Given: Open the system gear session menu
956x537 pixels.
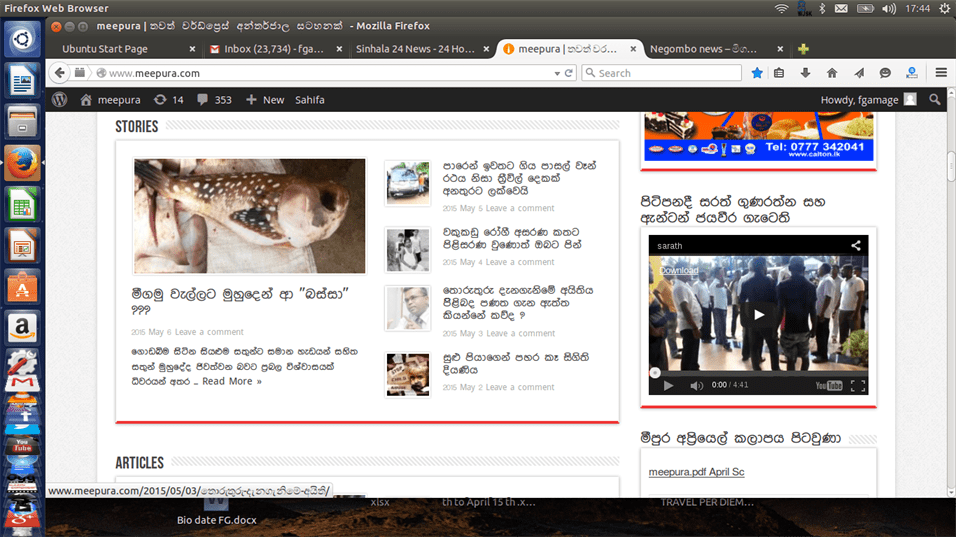Looking at the screenshot, I should click(x=944, y=8).
